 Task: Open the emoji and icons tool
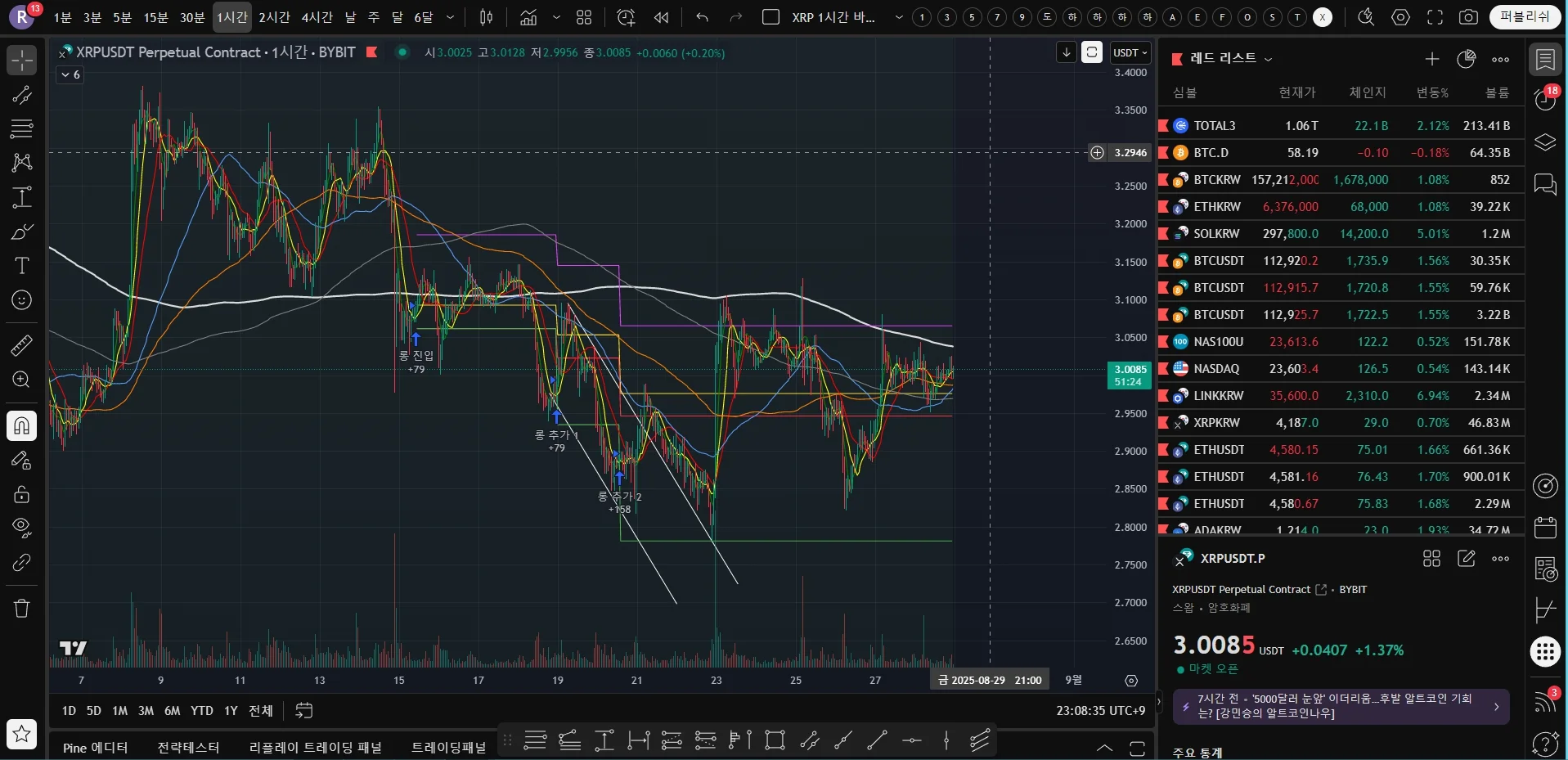(x=22, y=300)
